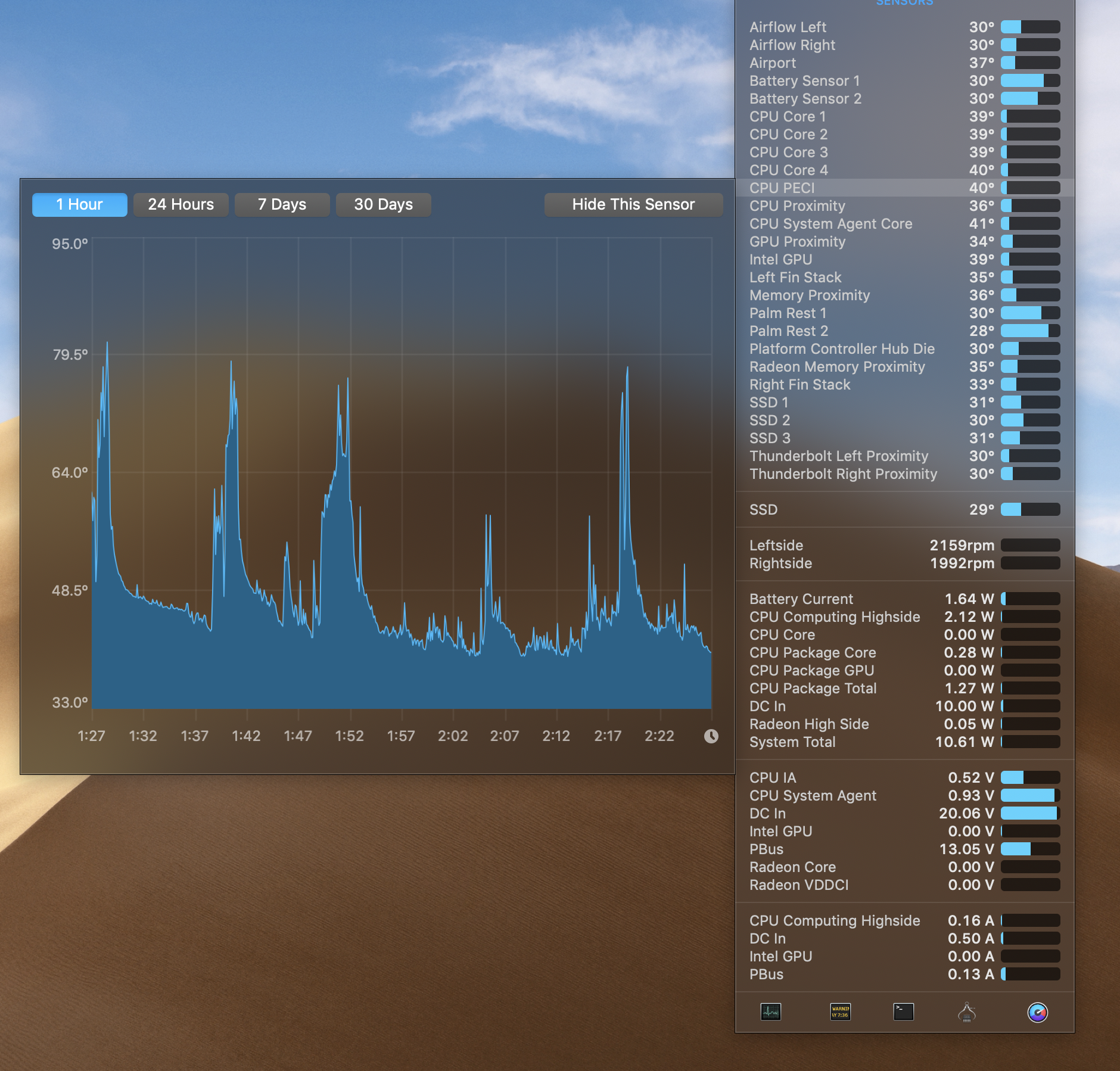Select the DC In 0.50 A row
Screen dimensions: 1120x1071
click(905, 938)
